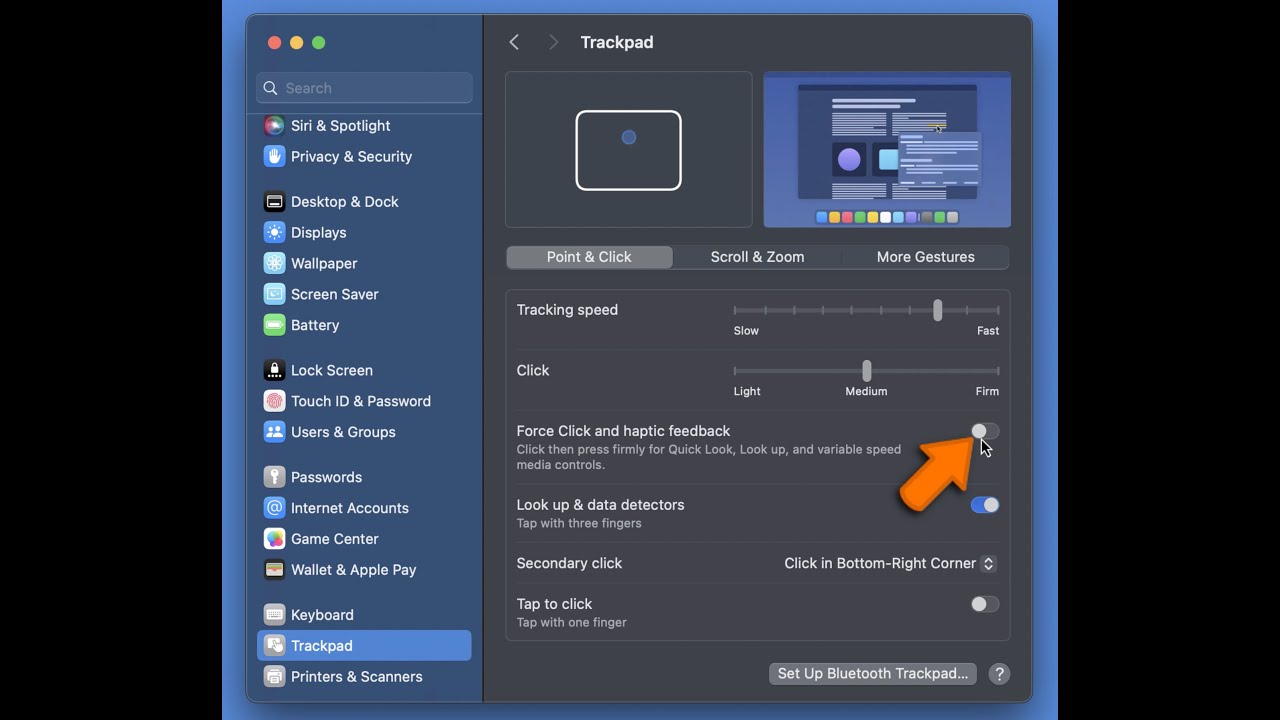Screen dimensions: 1280x720
Task: Click the Slow end label of Tracking speed
Action: pyautogui.click(x=746, y=331)
